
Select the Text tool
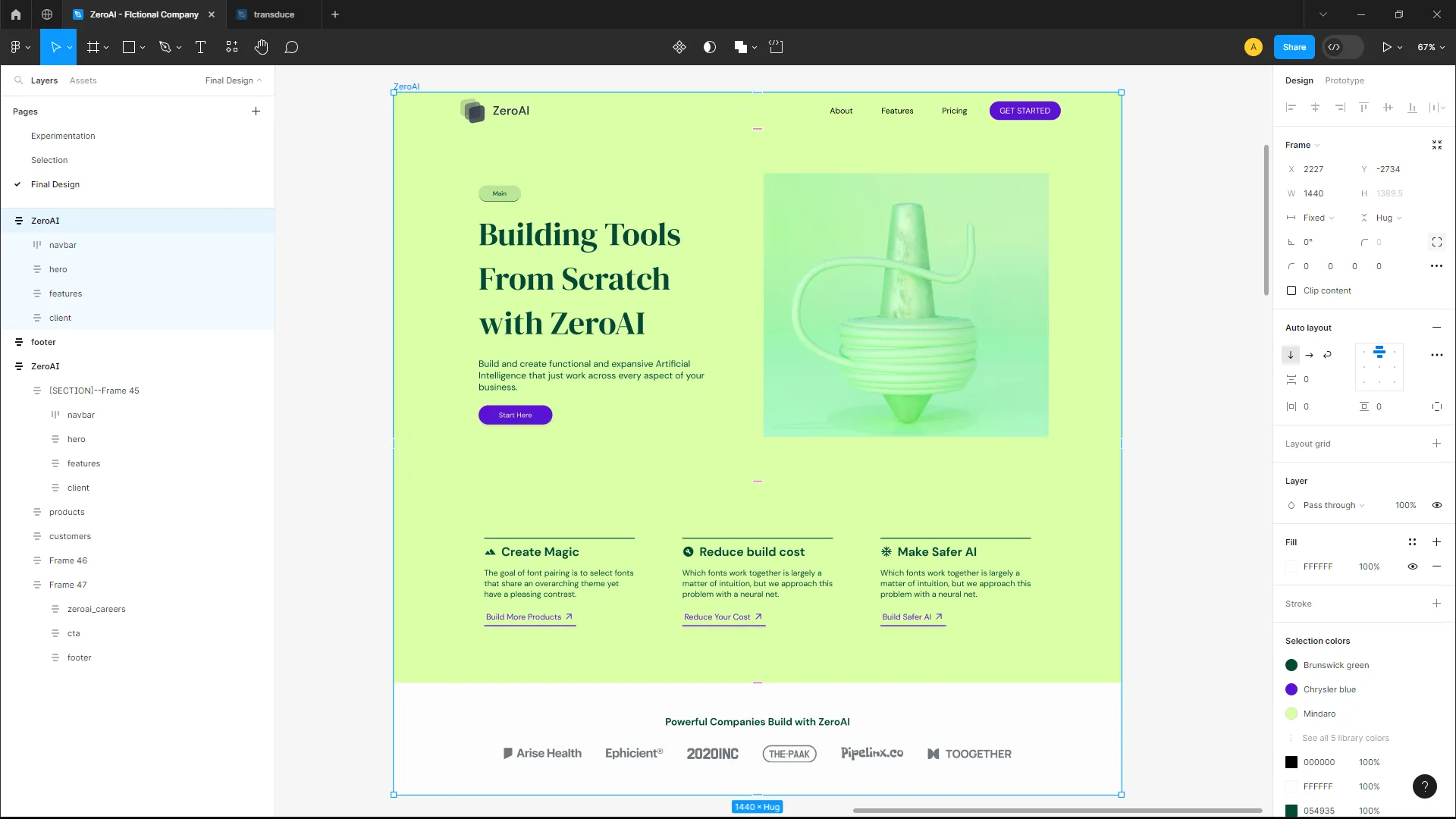tap(200, 47)
